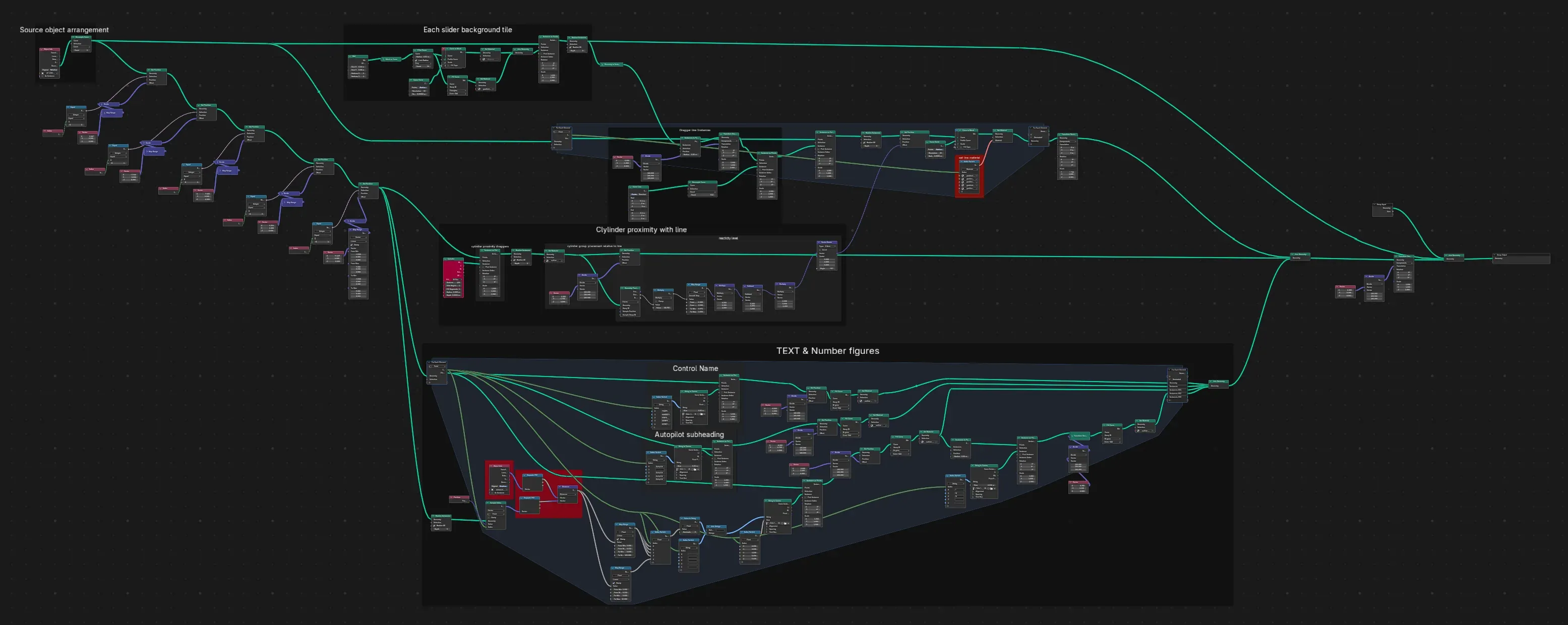The width and height of the screenshot is (1568, 625).
Task: Select the Mesh to Curve node
Action: [x=391, y=59]
